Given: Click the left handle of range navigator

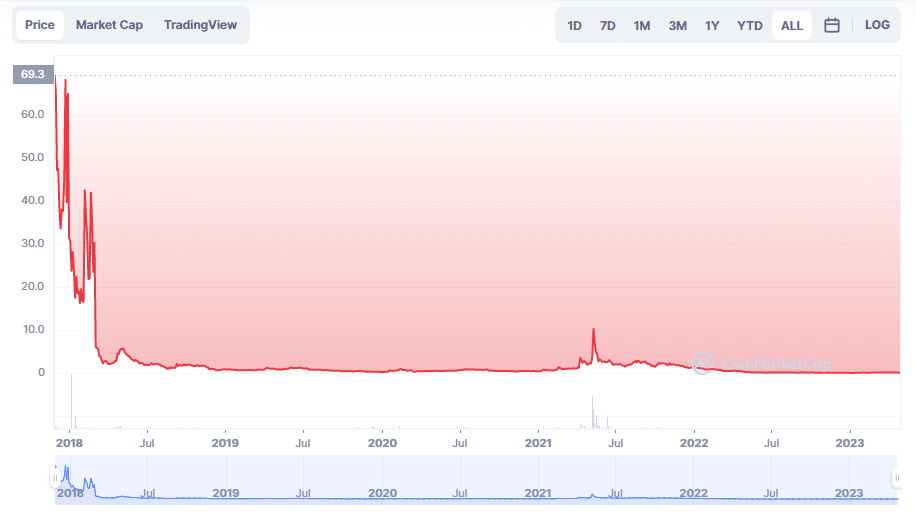Looking at the screenshot, I should [x=55, y=478].
